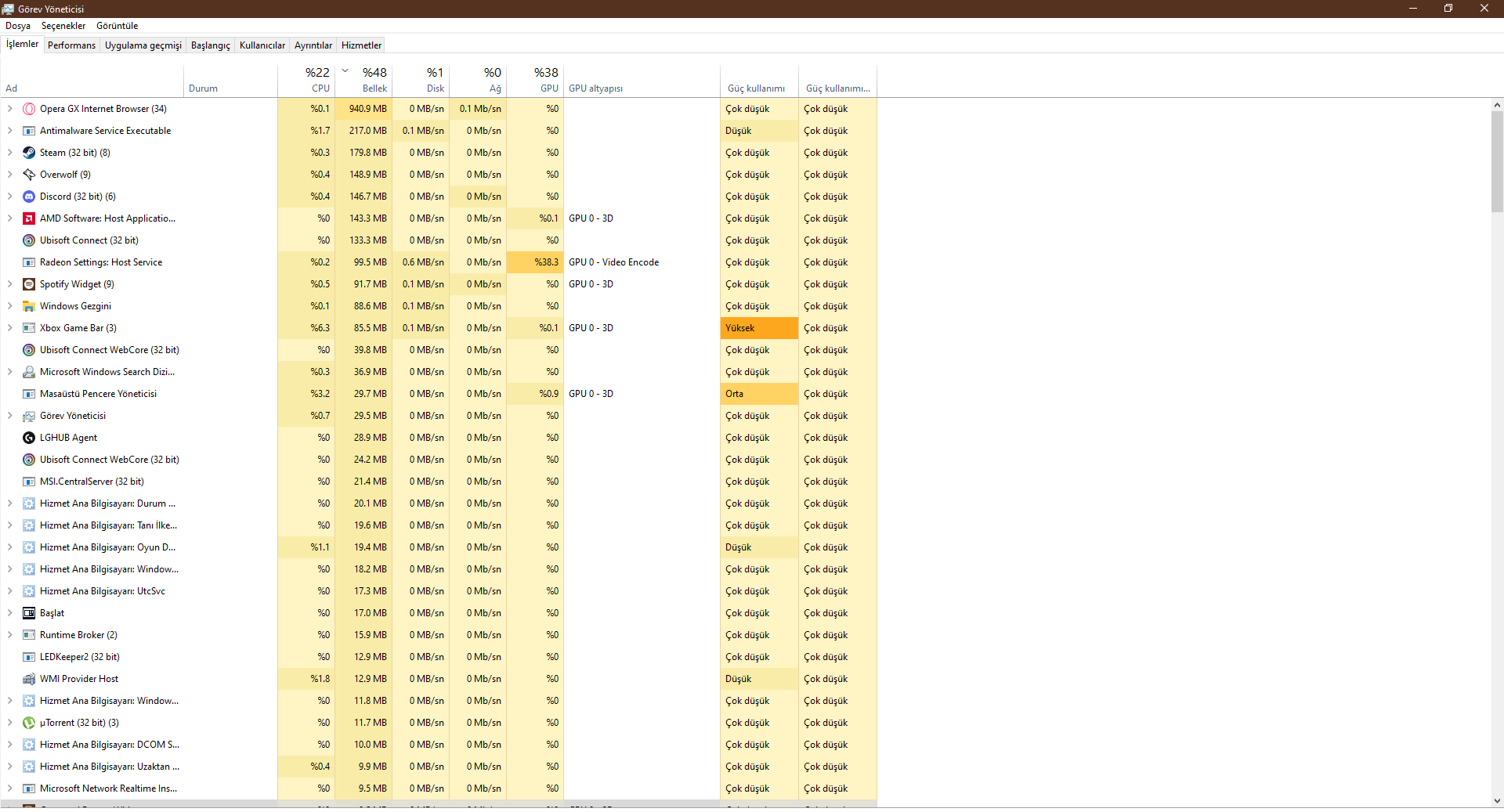This screenshot has width=1504, height=812.
Task: Switch to the Başlangıç tab
Action: coord(211,45)
